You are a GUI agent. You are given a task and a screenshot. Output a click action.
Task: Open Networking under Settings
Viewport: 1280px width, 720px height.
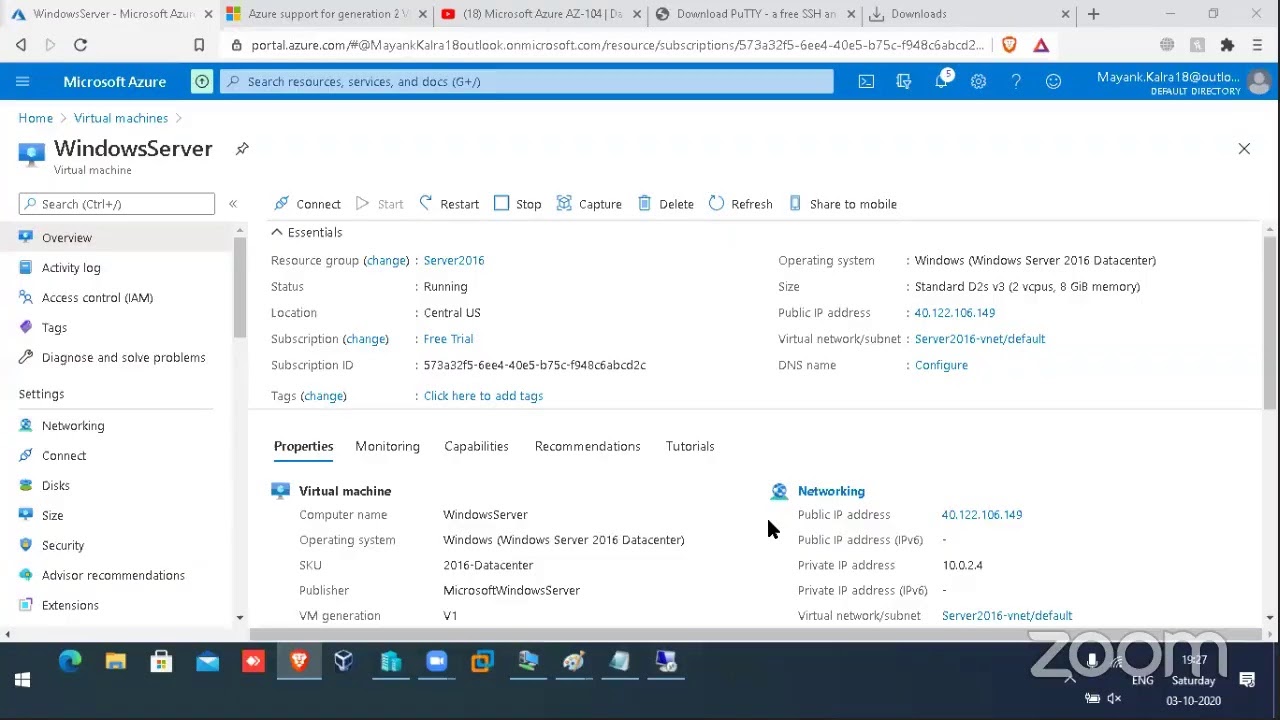(73, 426)
